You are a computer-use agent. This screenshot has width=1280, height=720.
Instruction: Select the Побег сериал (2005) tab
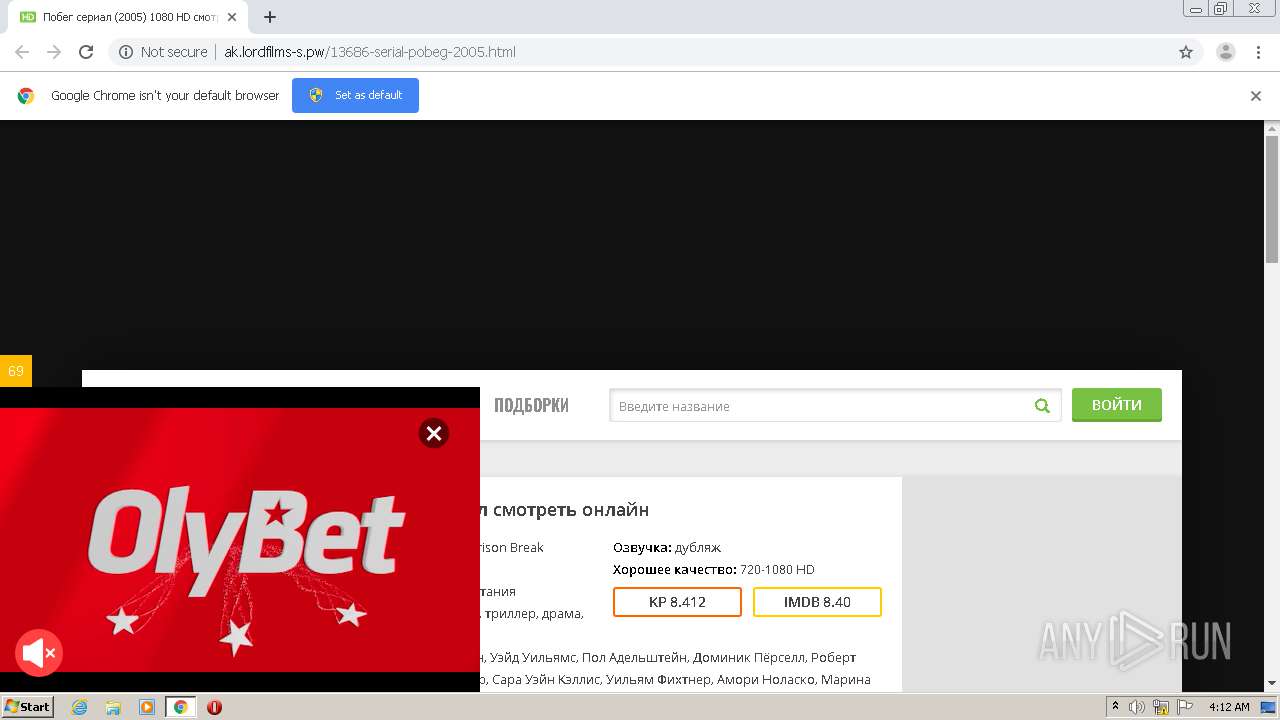[130, 17]
